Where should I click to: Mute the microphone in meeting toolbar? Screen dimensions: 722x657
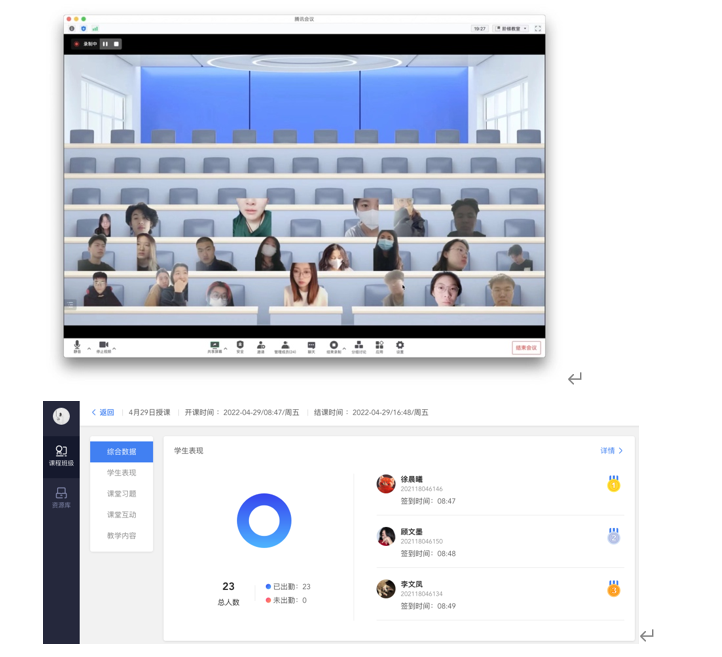tap(77, 345)
